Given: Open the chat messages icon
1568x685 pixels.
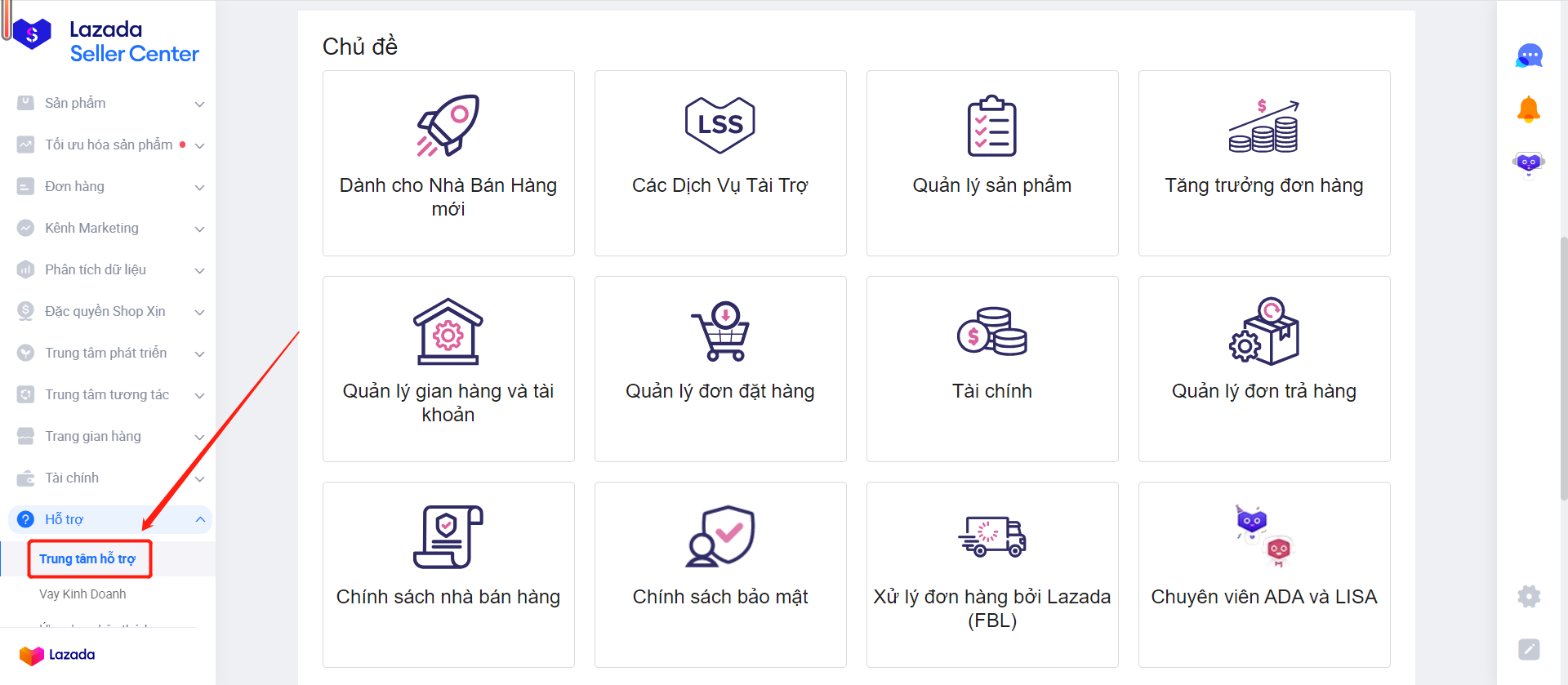Looking at the screenshot, I should [x=1529, y=55].
